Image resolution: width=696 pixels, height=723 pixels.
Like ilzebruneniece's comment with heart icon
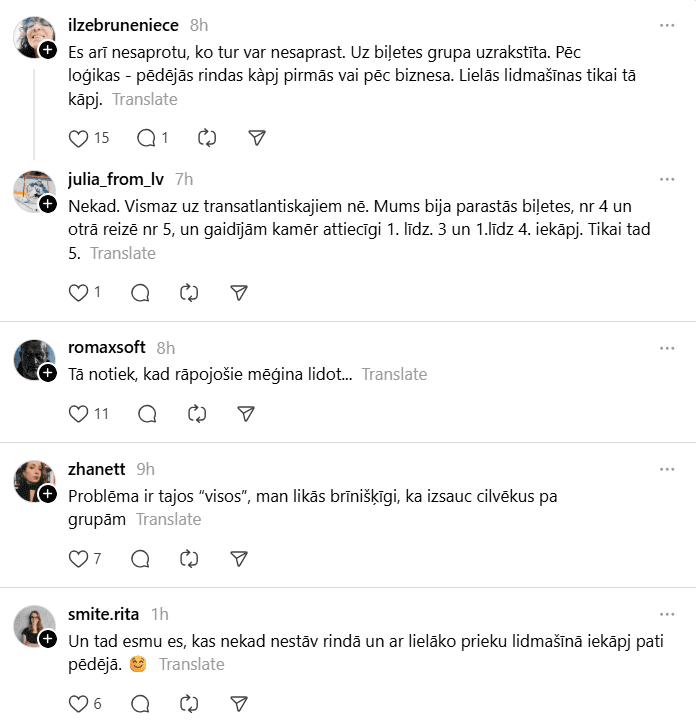[79, 138]
